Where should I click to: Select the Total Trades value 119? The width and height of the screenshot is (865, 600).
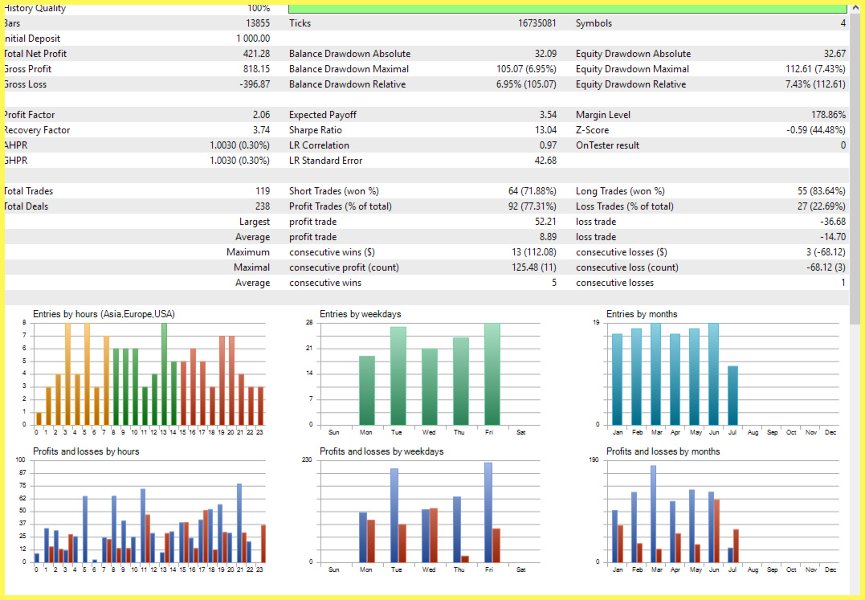point(263,191)
